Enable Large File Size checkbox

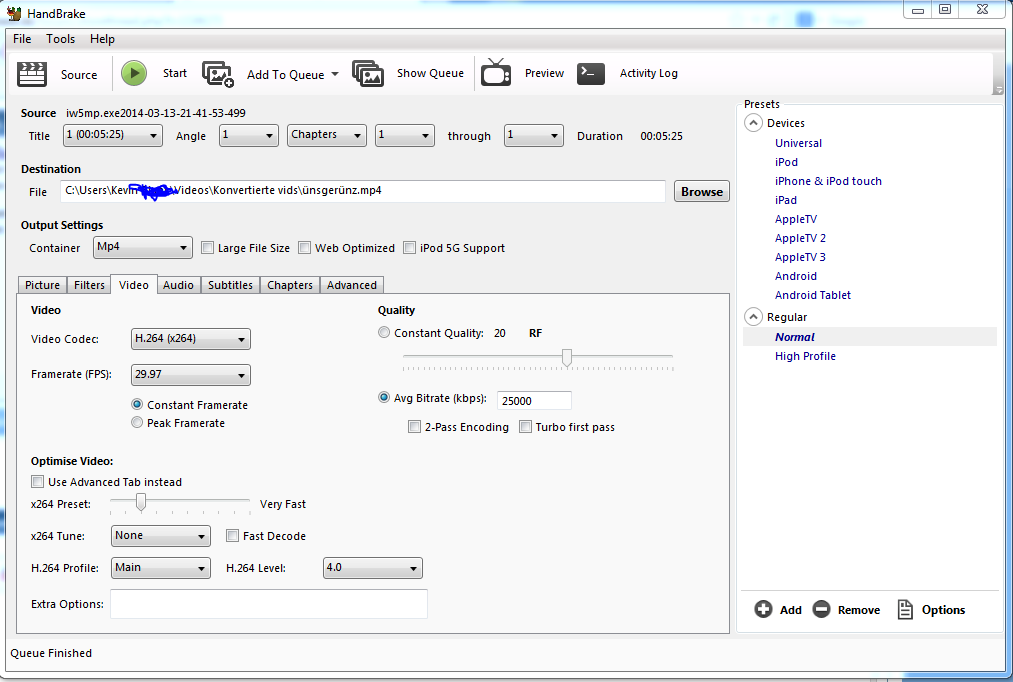(x=207, y=247)
